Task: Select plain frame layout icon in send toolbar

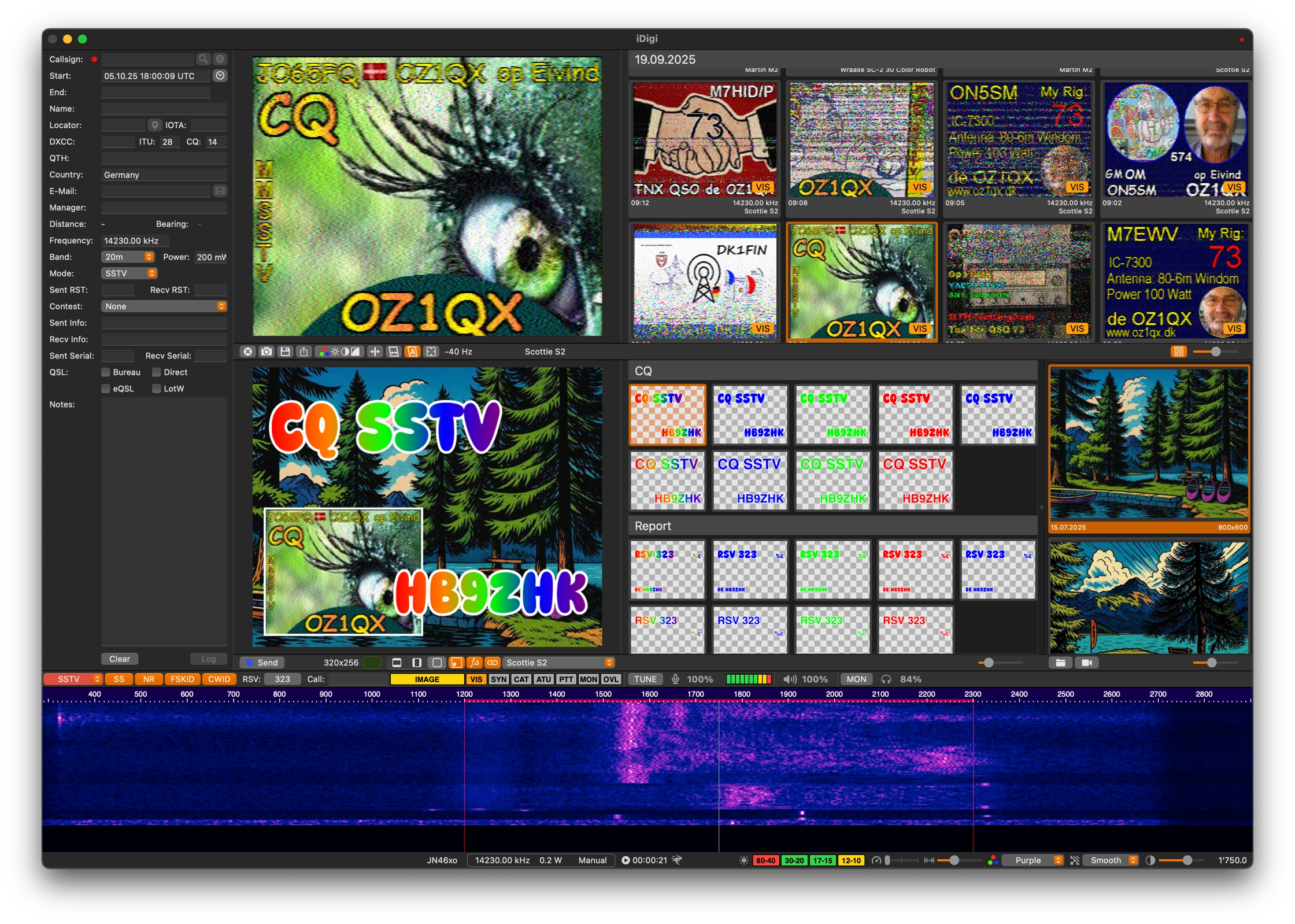Action: (x=437, y=663)
